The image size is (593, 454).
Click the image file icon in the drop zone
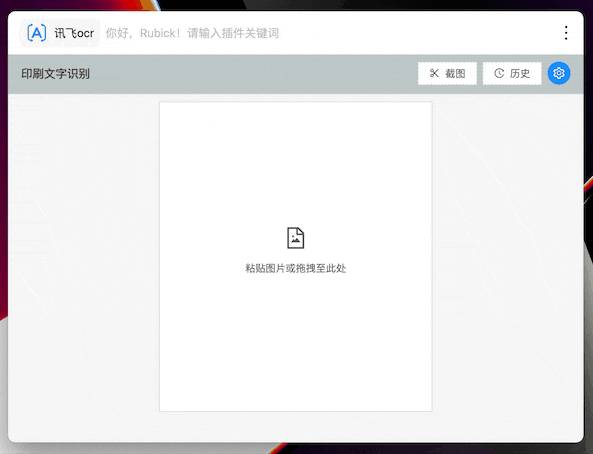(295, 238)
